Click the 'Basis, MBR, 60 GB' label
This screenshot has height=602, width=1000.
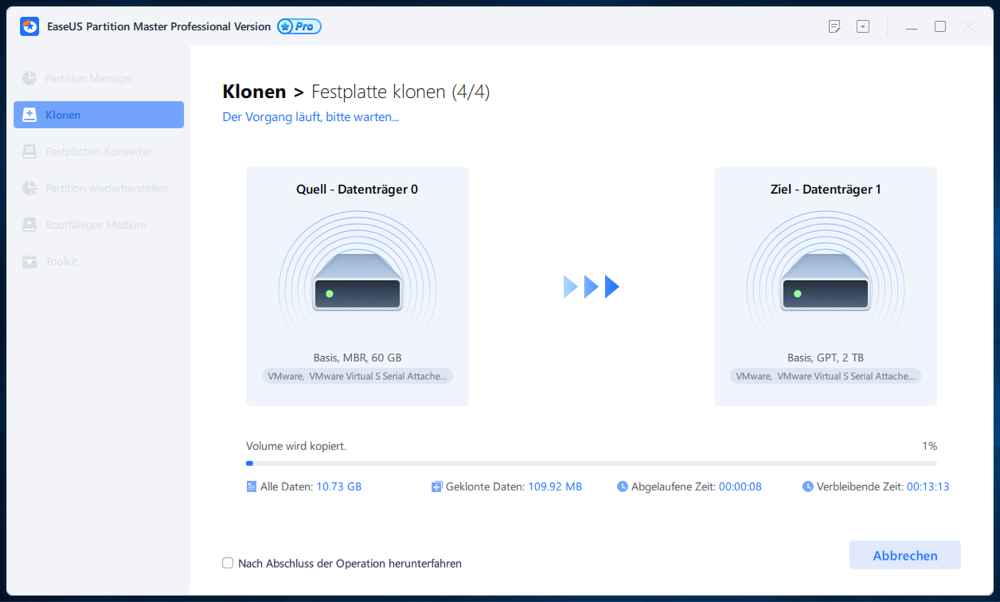(x=357, y=358)
